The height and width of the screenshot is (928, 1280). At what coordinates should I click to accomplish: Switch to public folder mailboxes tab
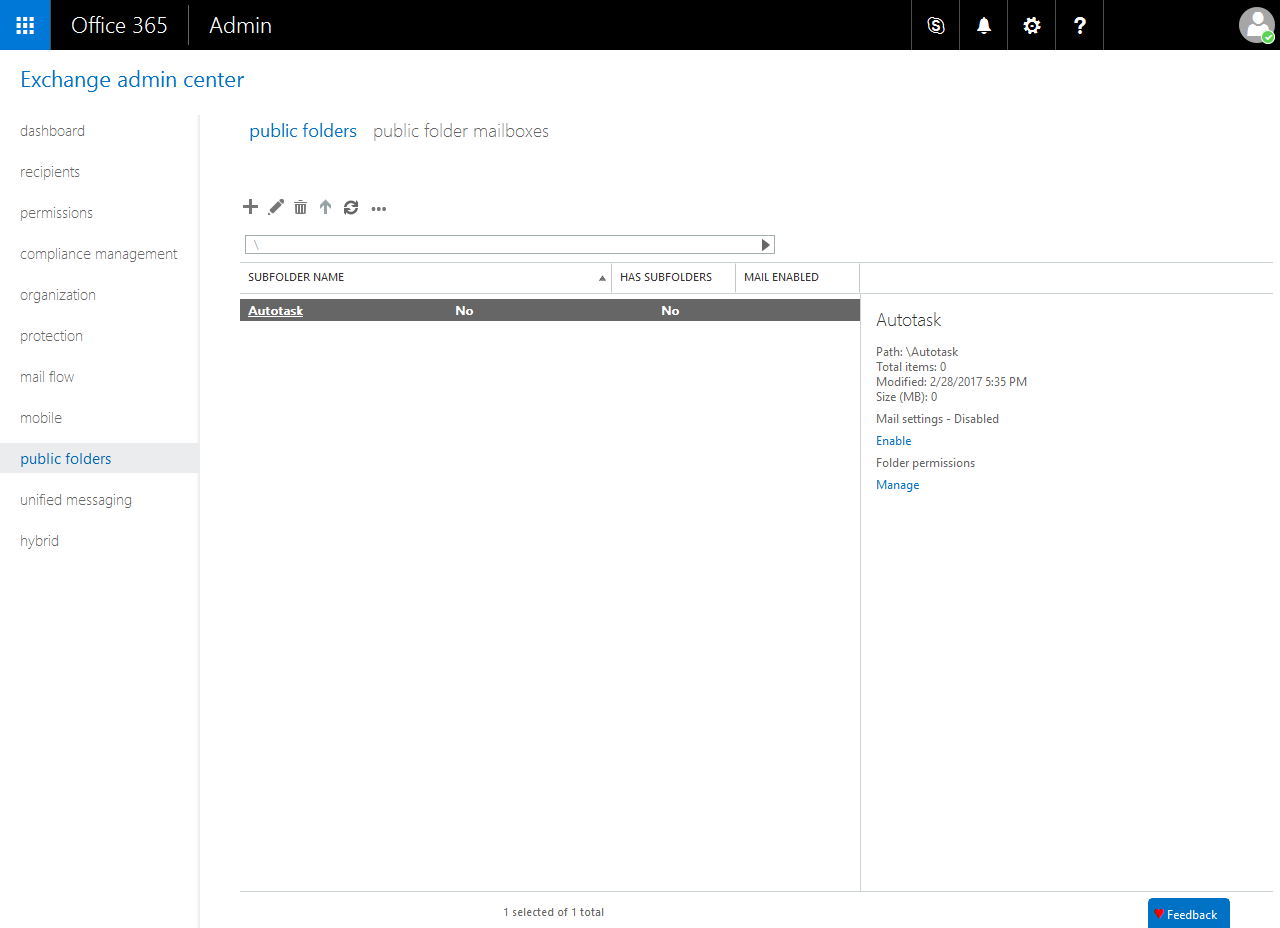[461, 131]
